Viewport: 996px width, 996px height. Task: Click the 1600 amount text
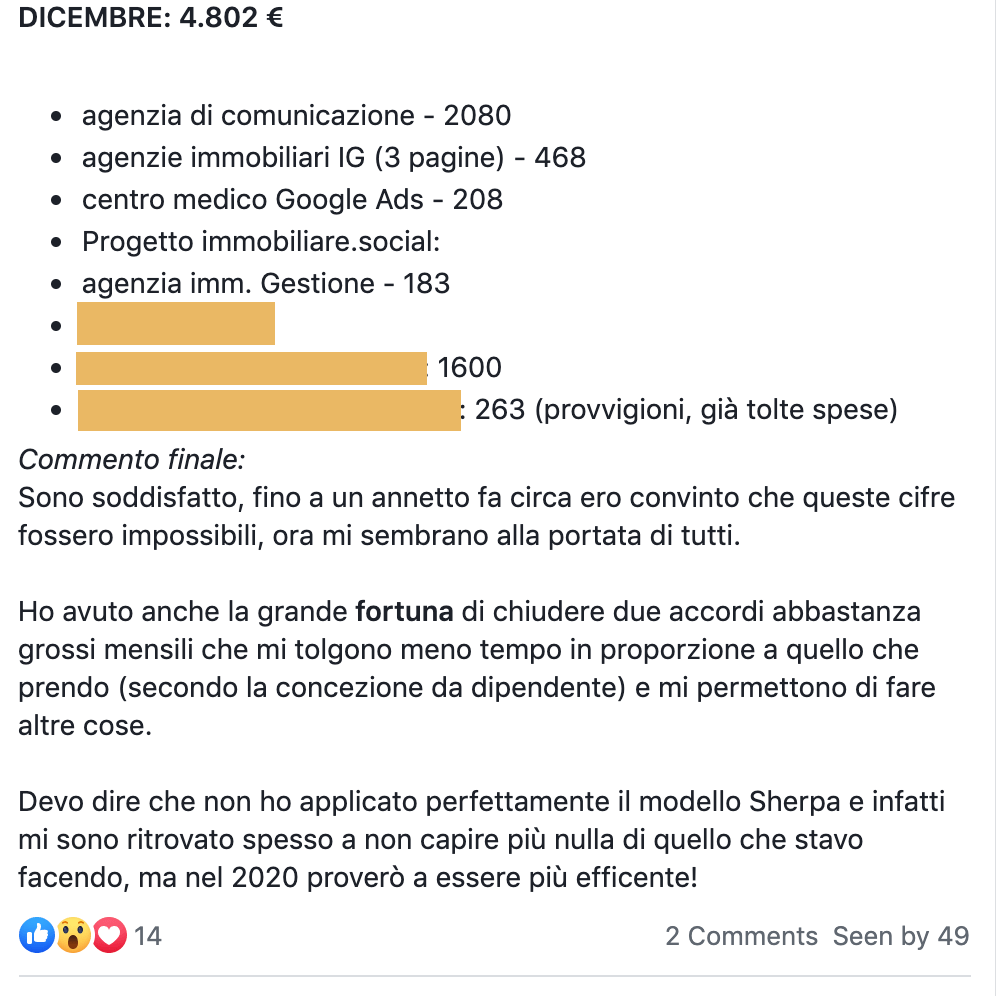[x=469, y=368]
